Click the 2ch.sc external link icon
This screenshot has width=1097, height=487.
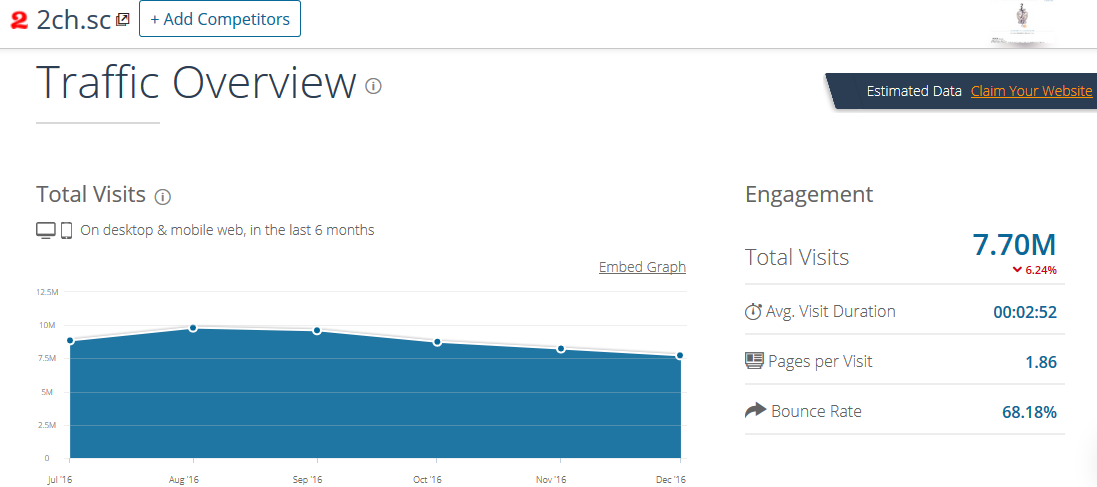[123, 19]
